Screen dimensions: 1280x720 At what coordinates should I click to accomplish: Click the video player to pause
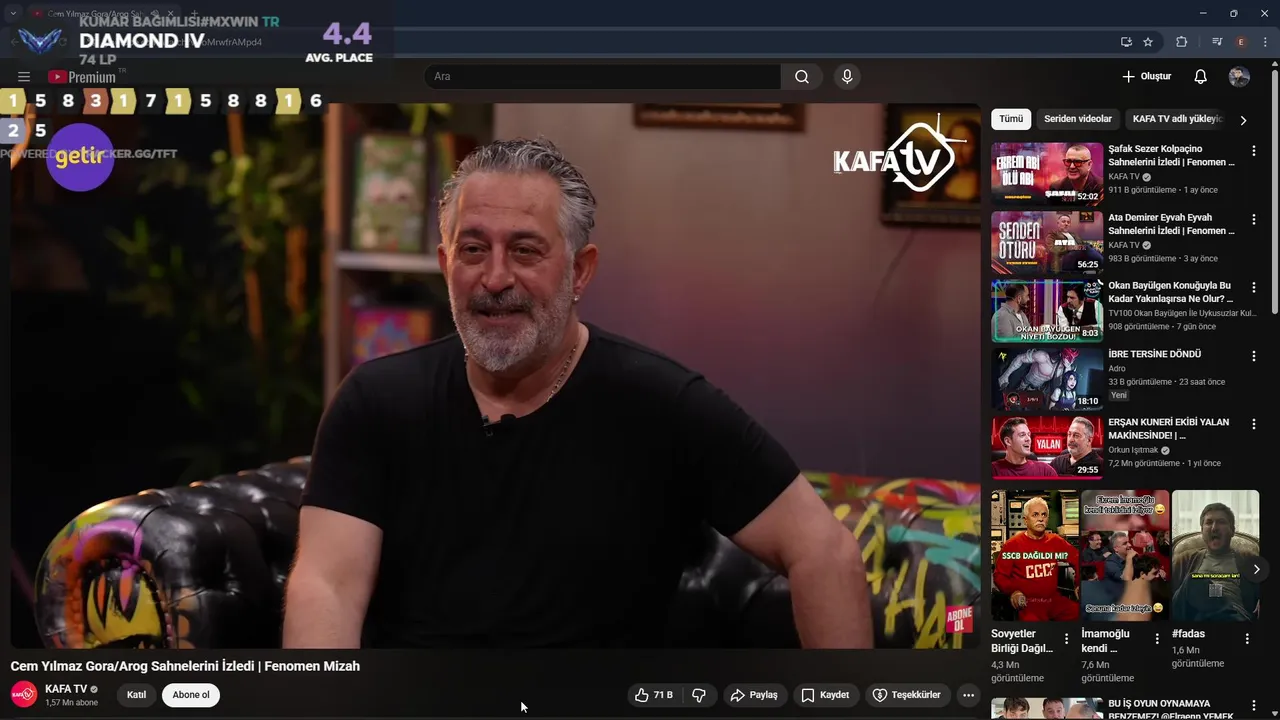click(x=495, y=375)
